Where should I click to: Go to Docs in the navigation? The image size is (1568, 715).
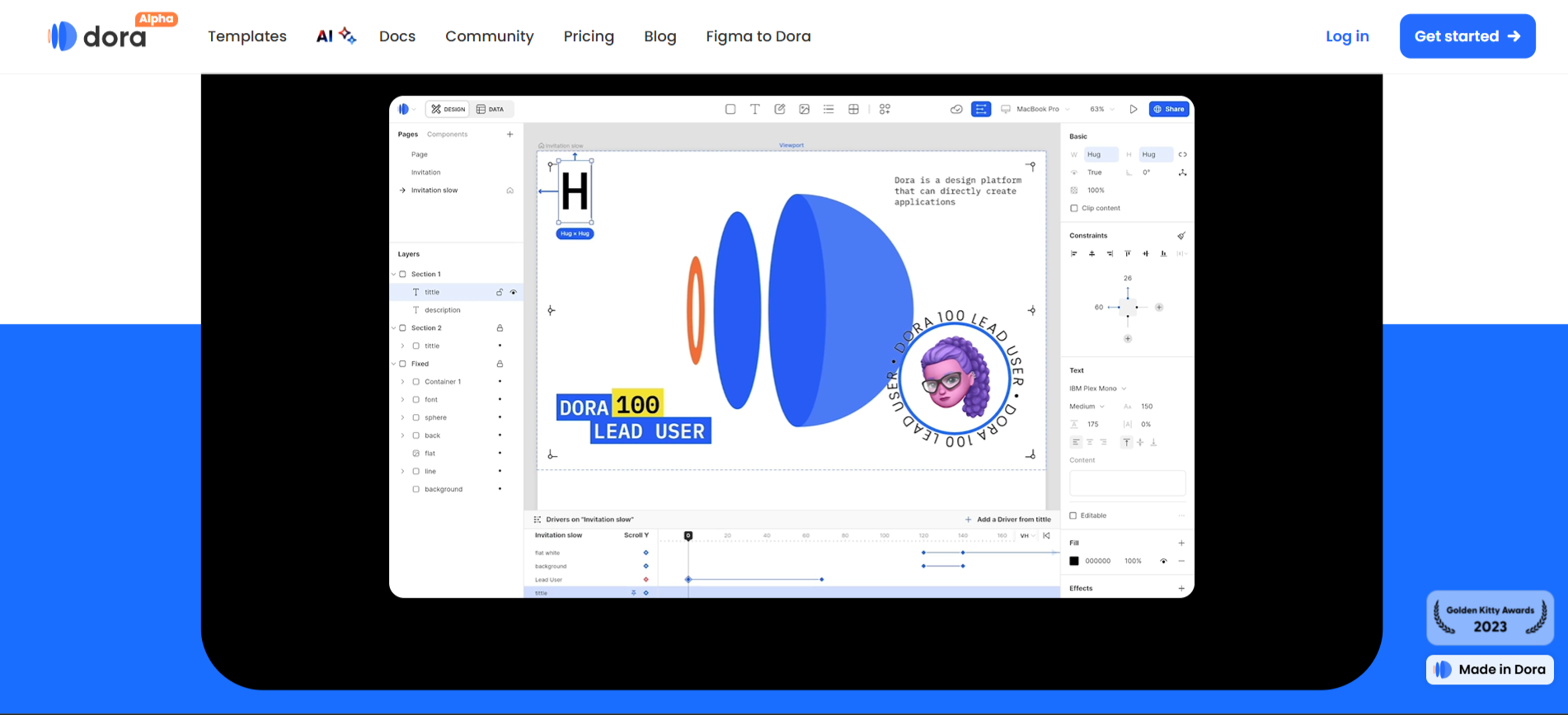(x=397, y=36)
